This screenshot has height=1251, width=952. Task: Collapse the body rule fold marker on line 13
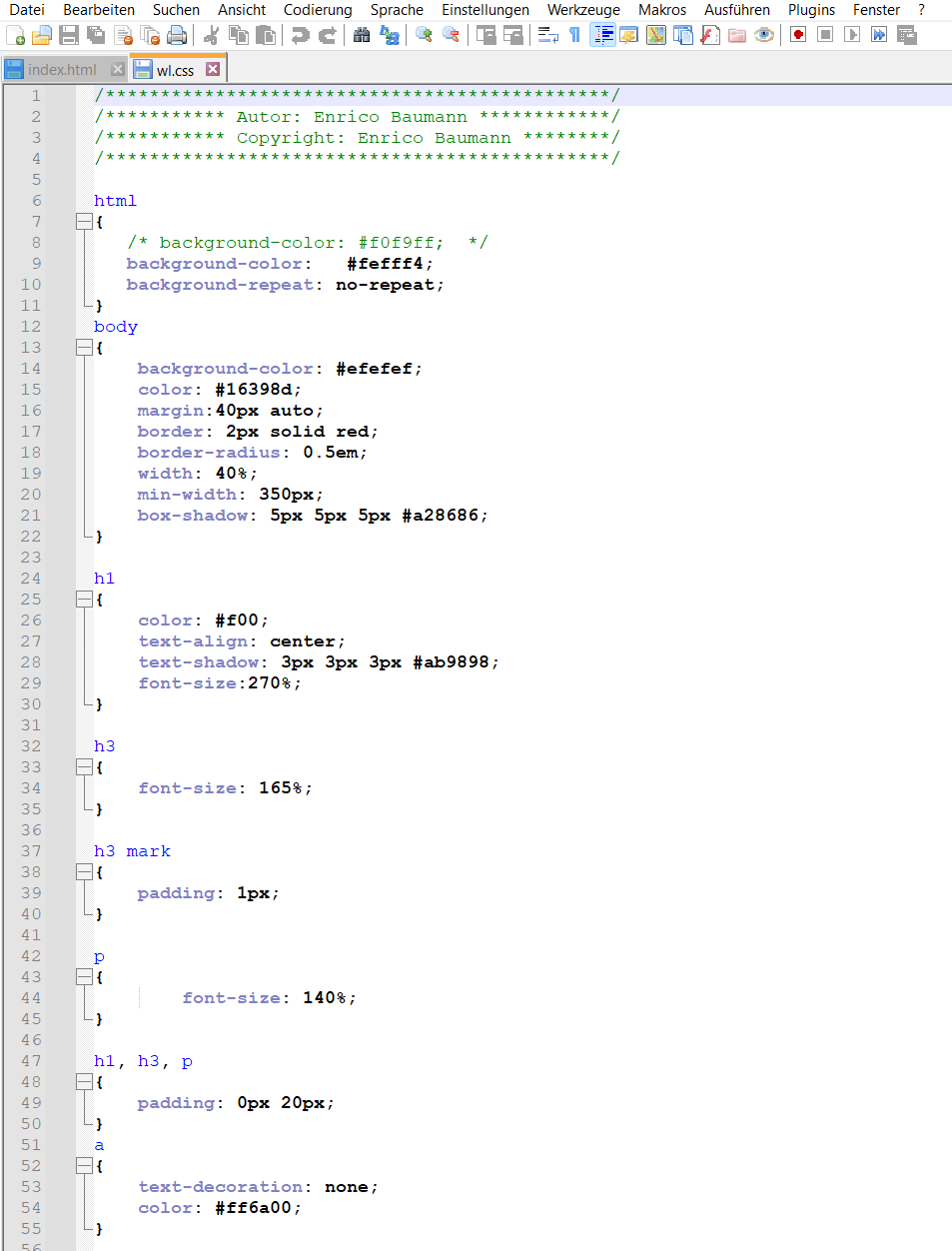pyautogui.click(x=85, y=347)
